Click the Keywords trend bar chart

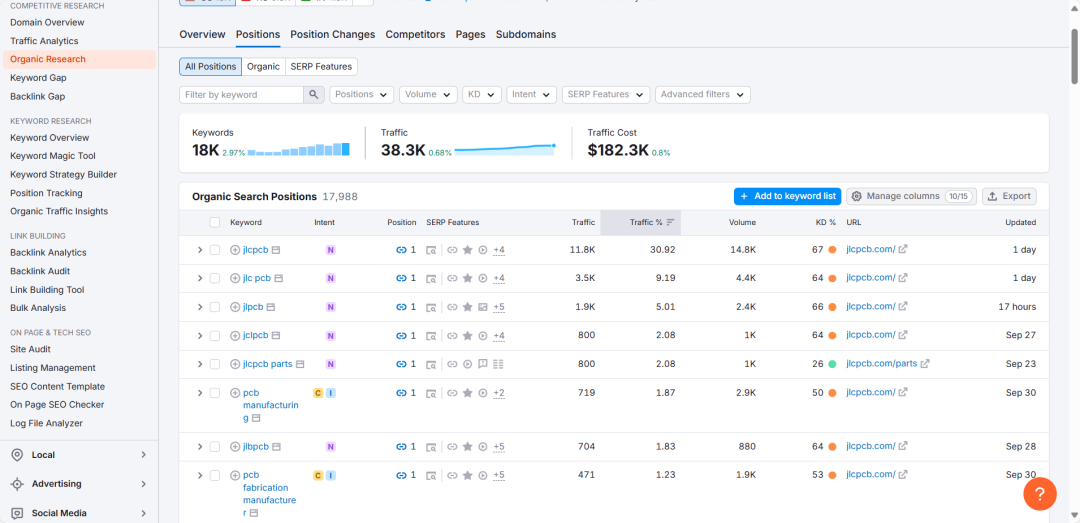tap(299, 150)
